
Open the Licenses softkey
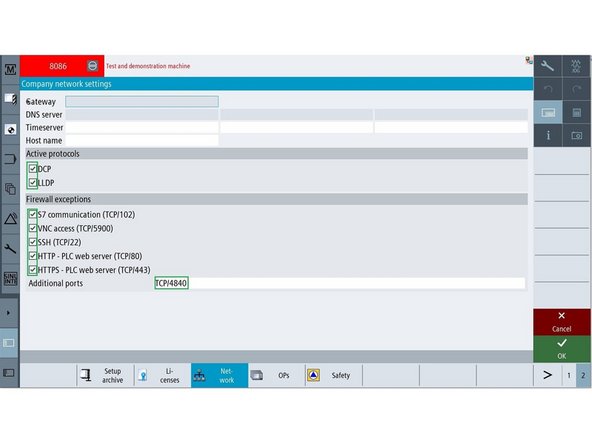(162, 375)
